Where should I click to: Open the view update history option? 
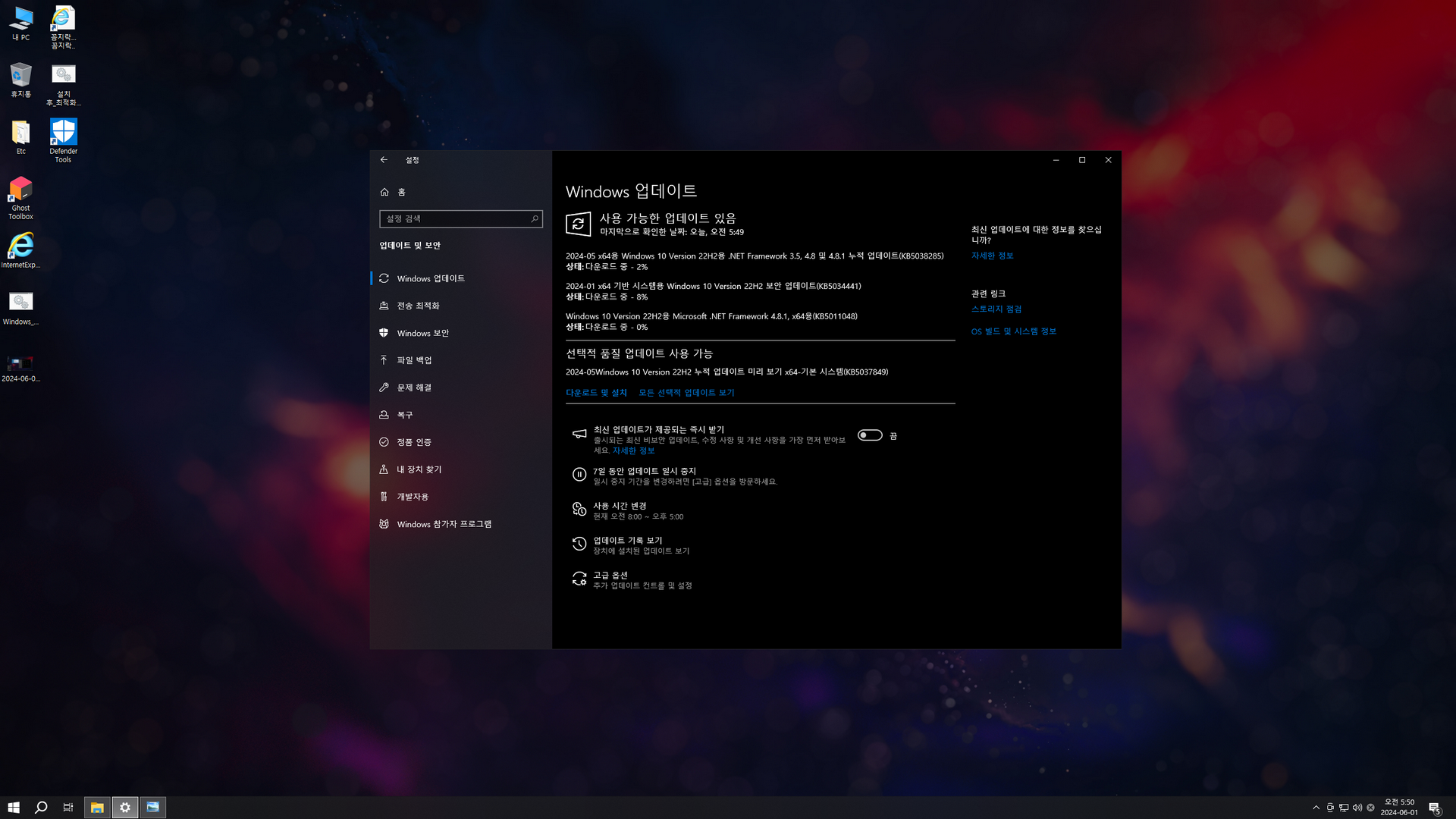click(x=627, y=541)
